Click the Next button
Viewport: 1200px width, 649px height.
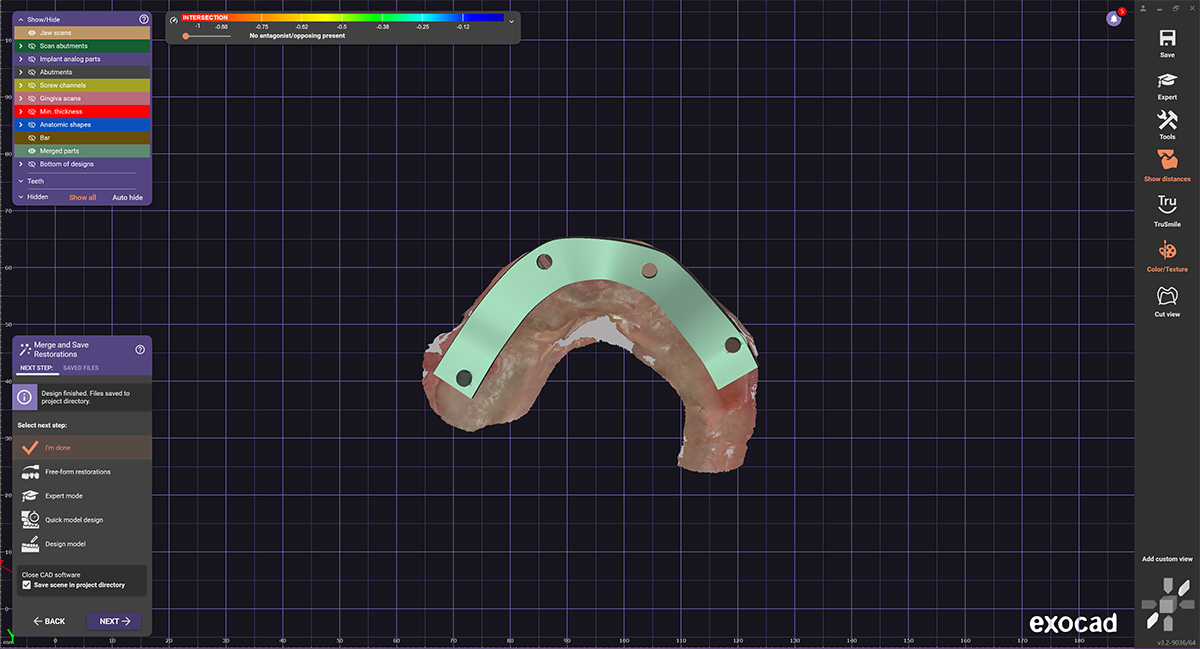point(114,621)
